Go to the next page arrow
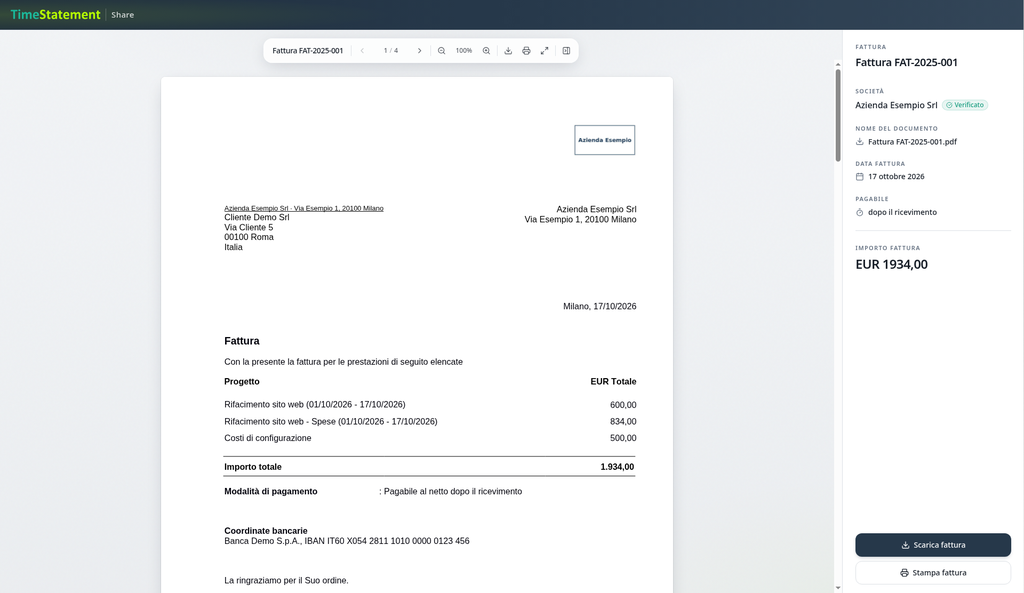Viewport: 1024px width, 593px height. pos(419,51)
